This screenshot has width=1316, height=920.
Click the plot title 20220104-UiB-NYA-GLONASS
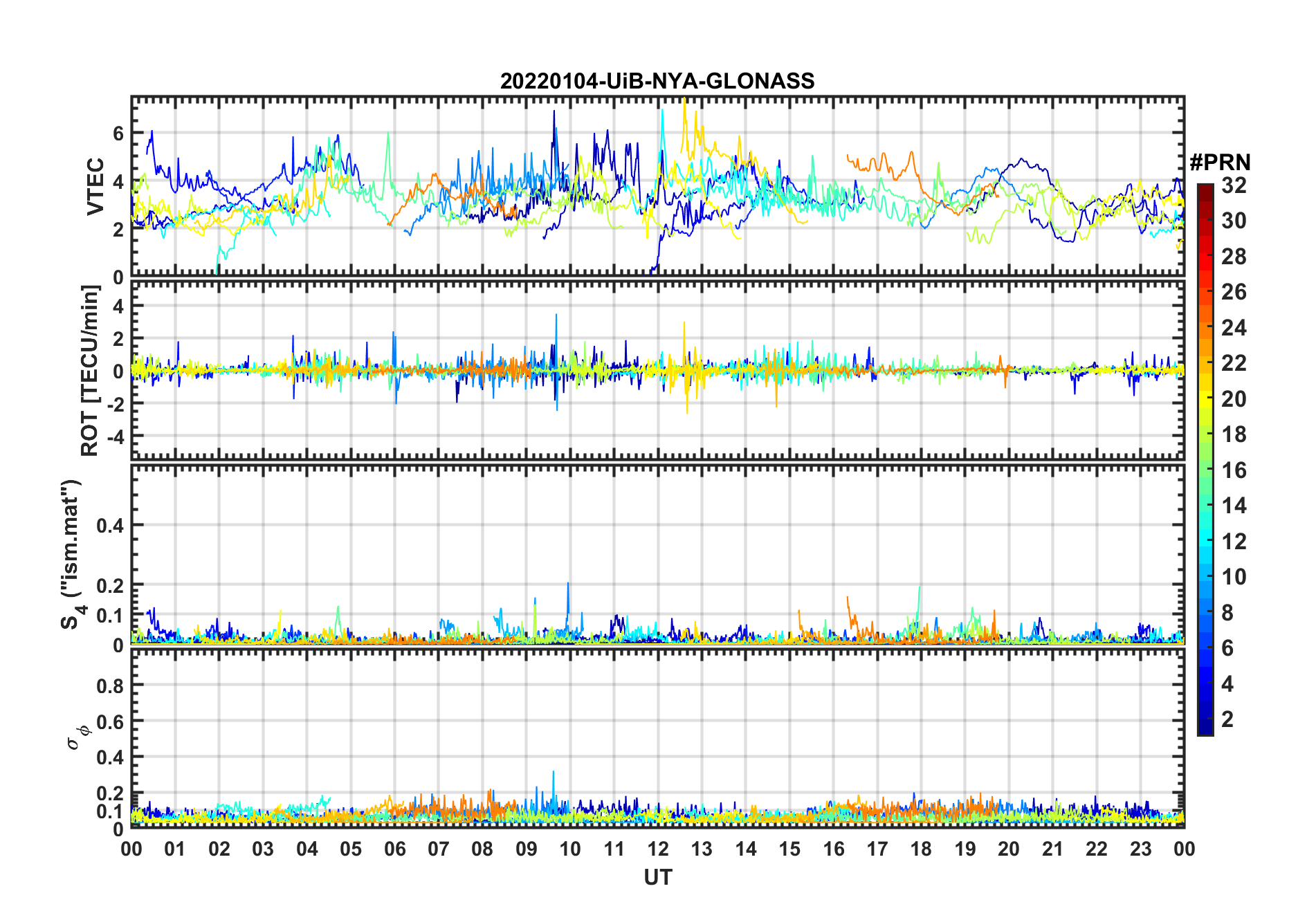point(657,81)
